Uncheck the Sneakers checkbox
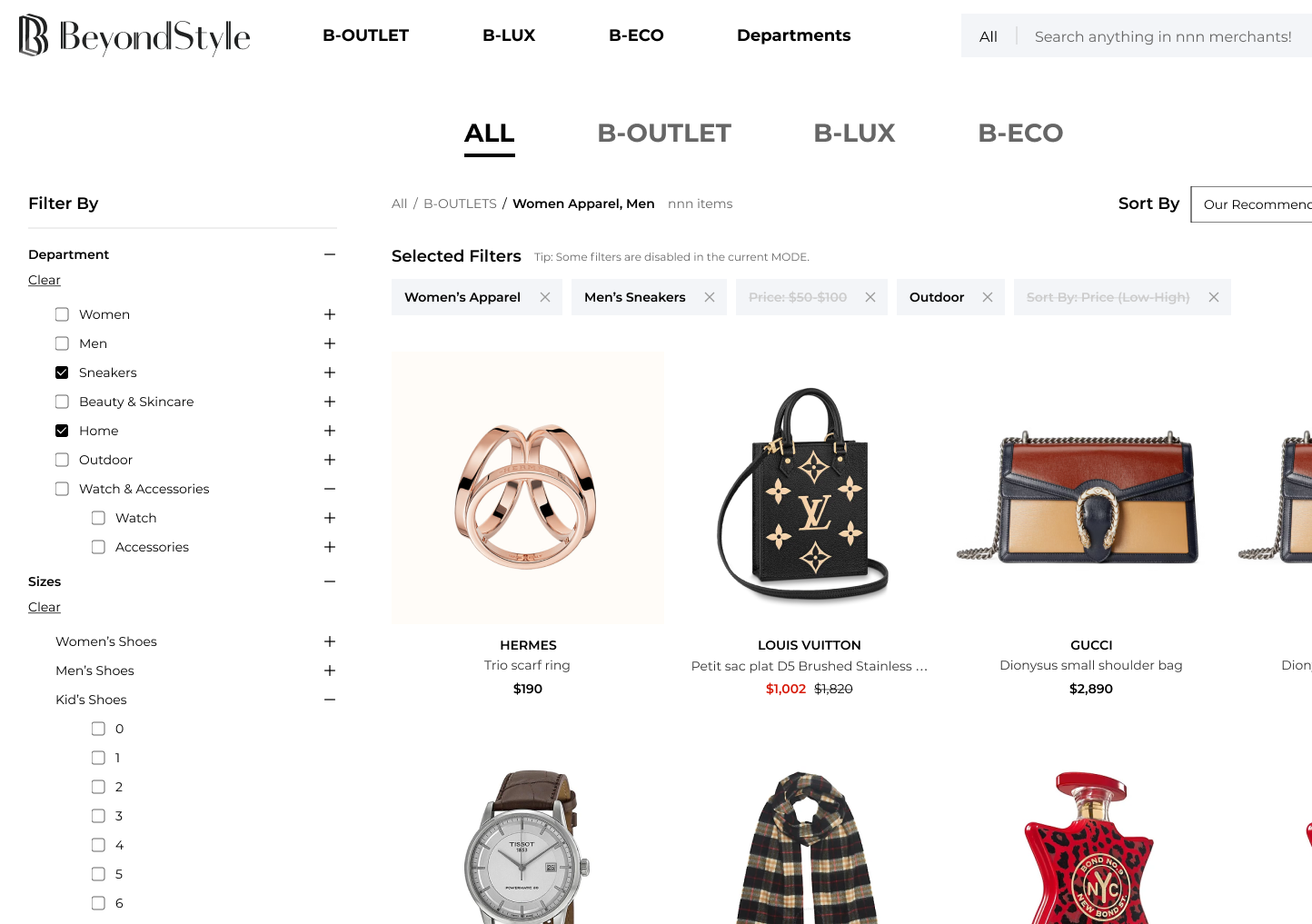Viewport: 1312px width, 924px height. 62,373
